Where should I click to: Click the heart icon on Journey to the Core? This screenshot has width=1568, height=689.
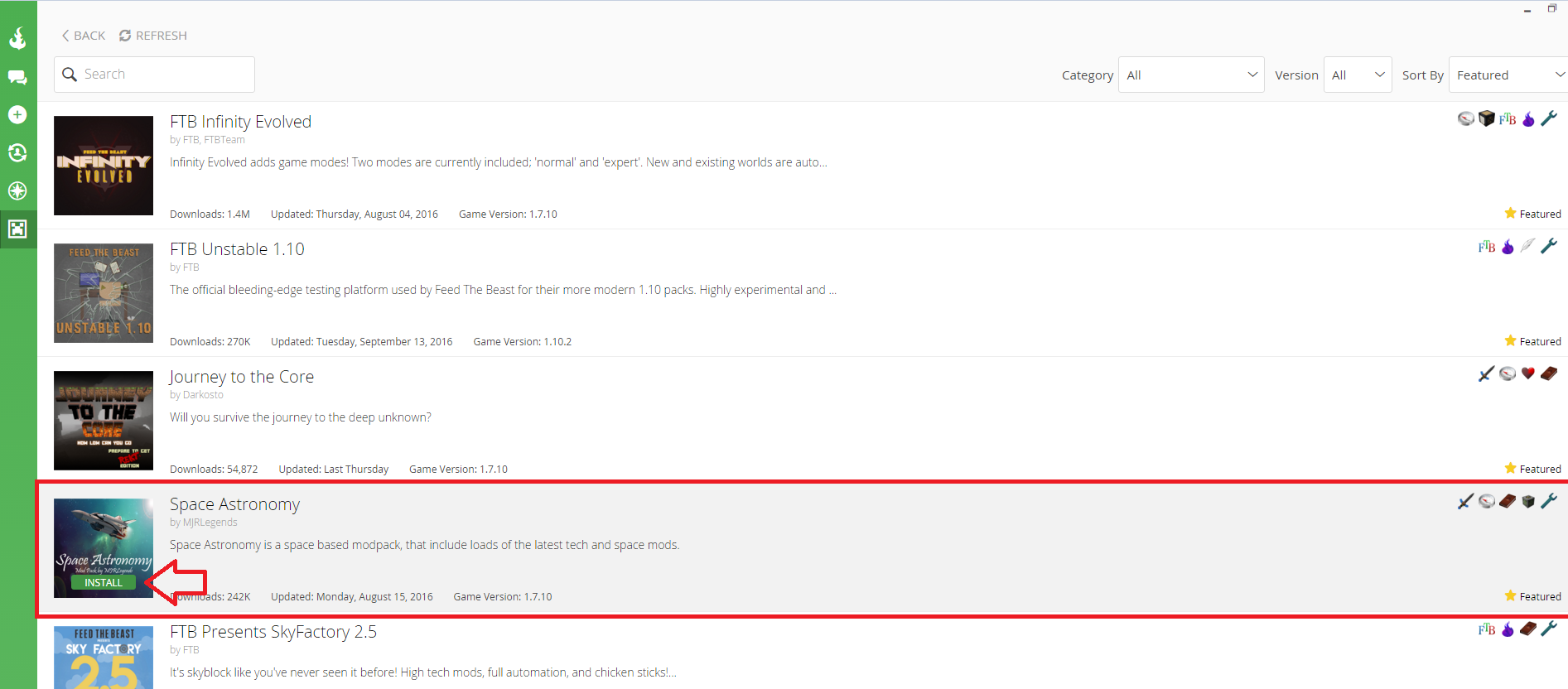[1528, 373]
